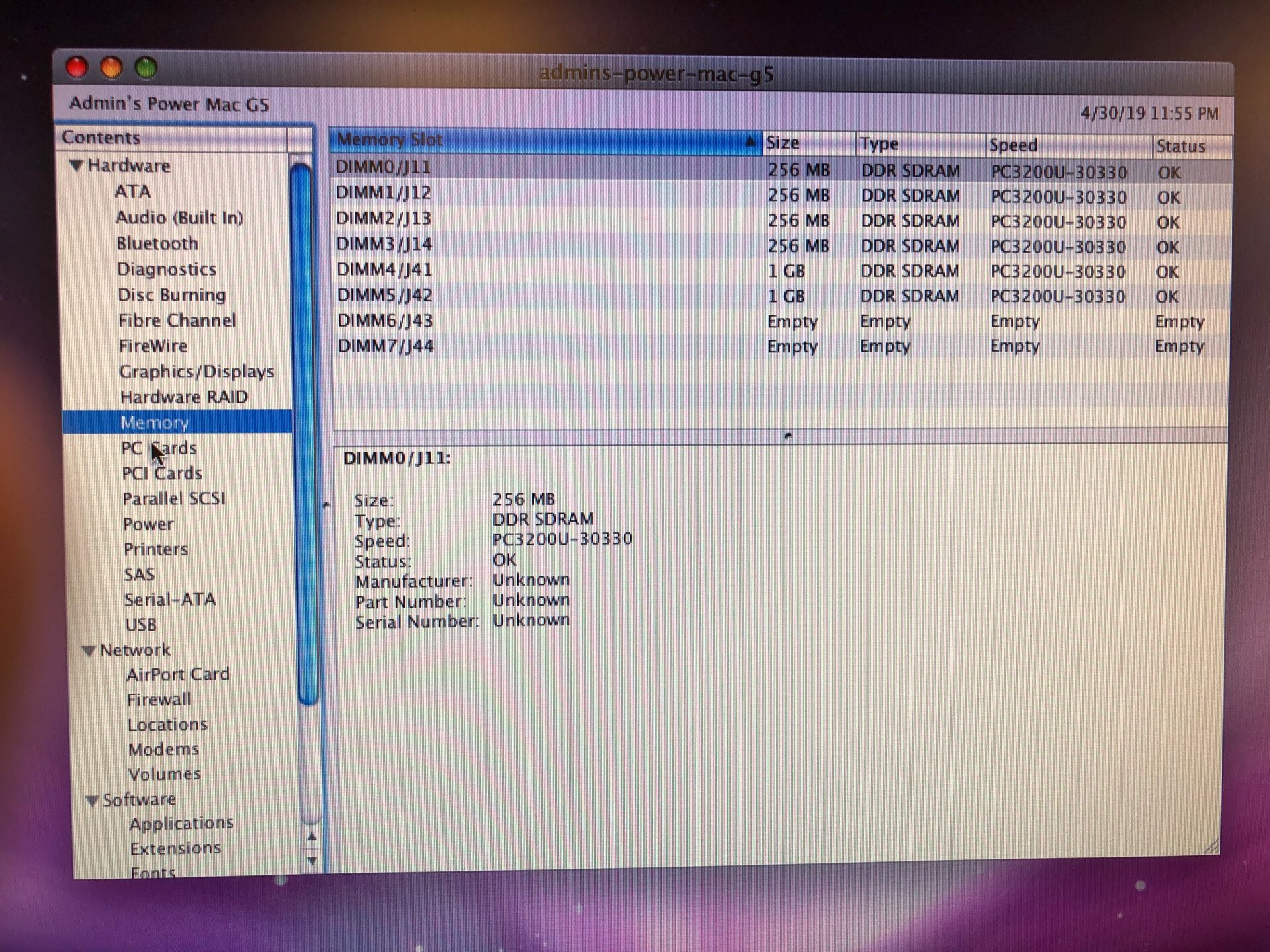The image size is (1270, 952).
Task: Select the DIMM2/J13 row
Action: (781, 220)
